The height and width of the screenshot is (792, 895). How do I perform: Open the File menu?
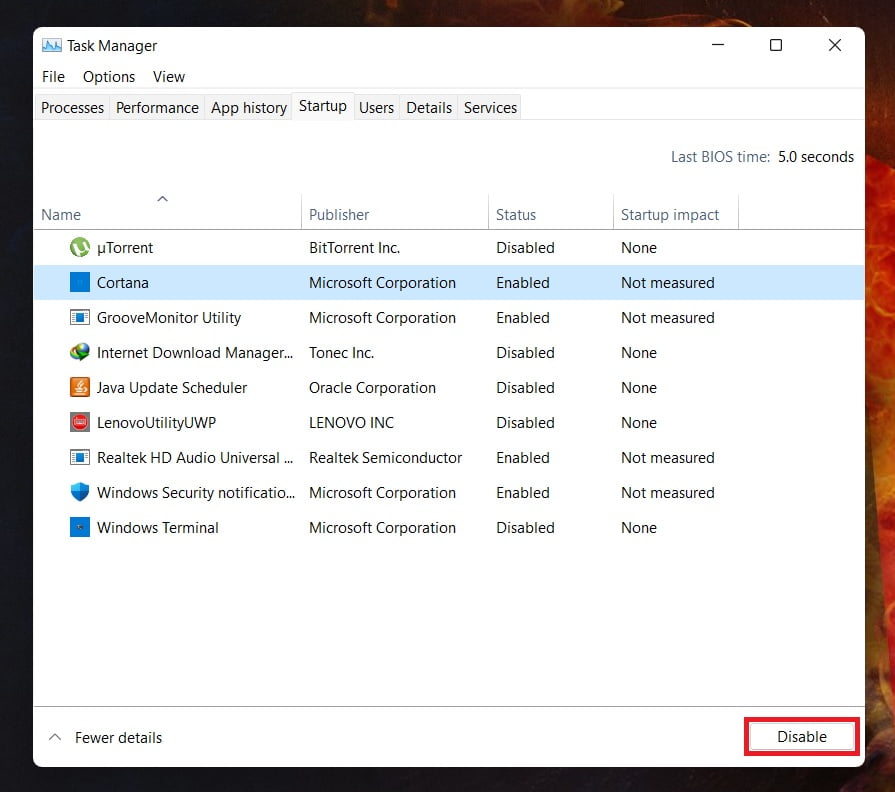53,77
